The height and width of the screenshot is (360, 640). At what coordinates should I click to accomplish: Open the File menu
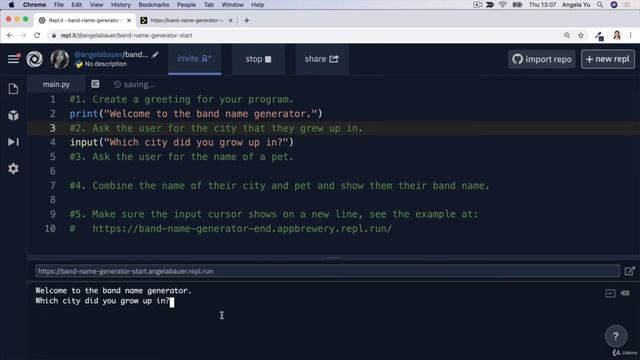tap(59, 4)
